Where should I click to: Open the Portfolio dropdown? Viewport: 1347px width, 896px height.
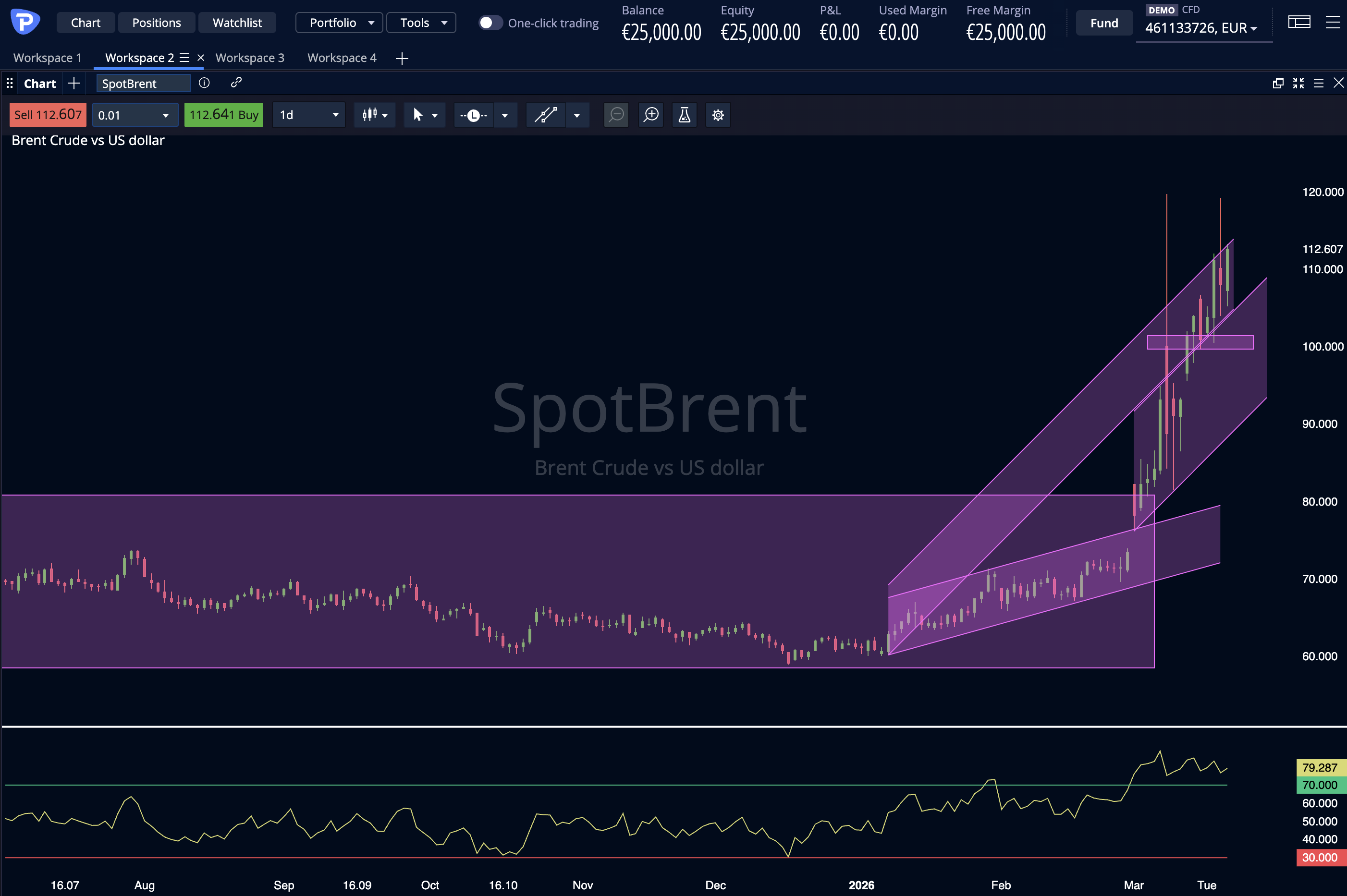[339, 22]
